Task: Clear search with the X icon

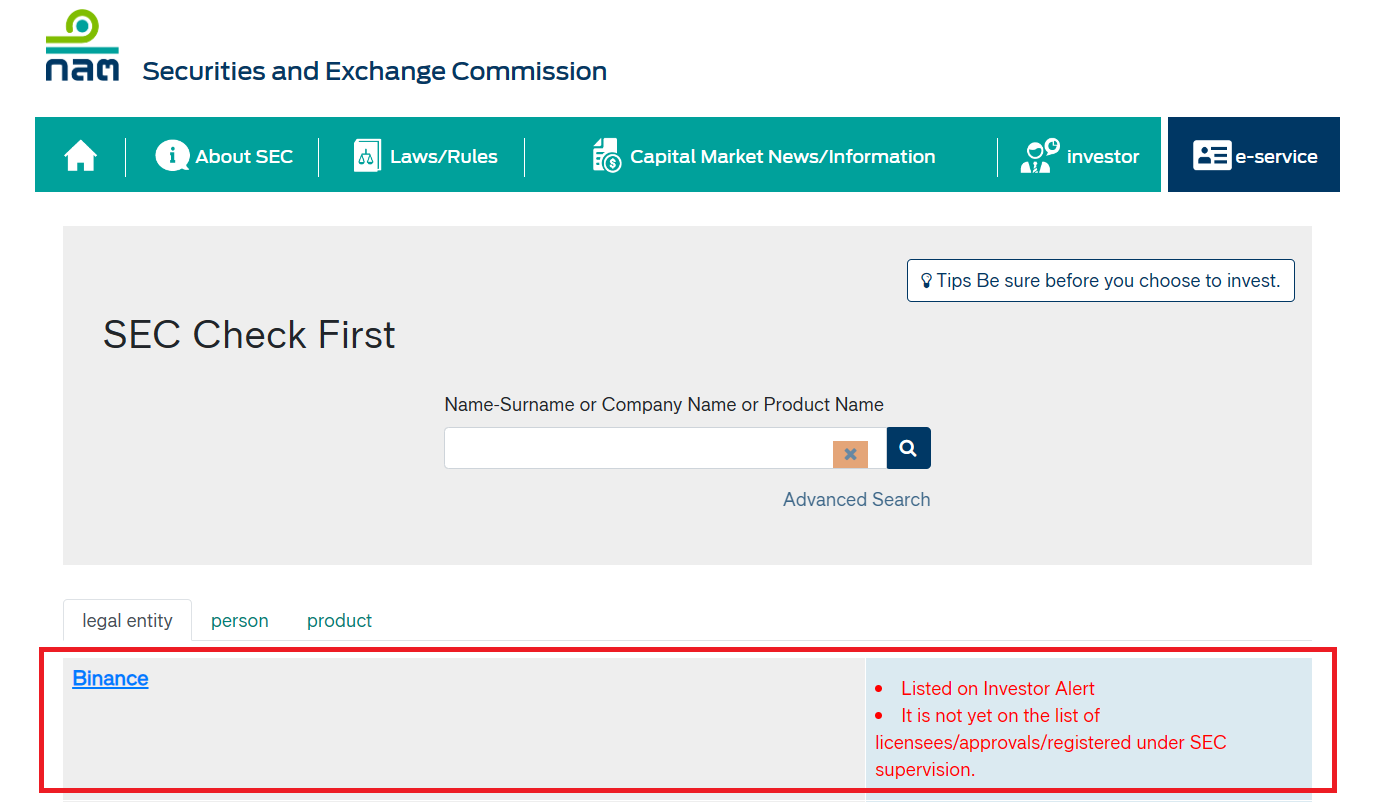Action: pyautogui.click(x=850, y=454)
